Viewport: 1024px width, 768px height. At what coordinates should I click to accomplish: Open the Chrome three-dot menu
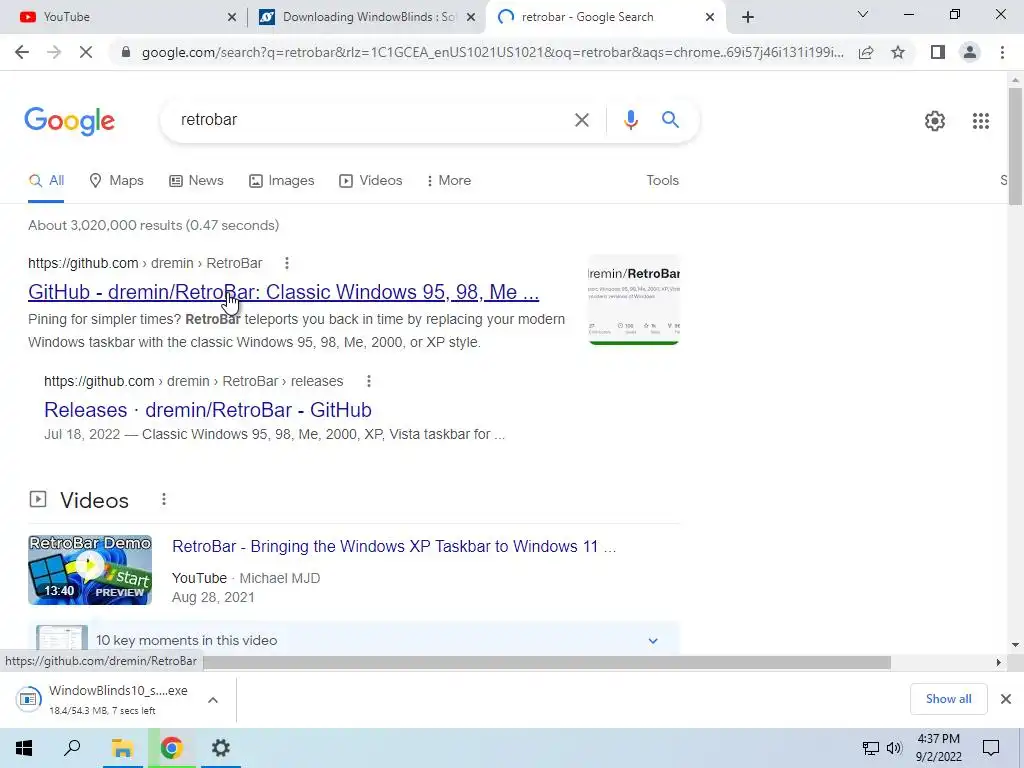pyautogui.click(x=1002, y=52)
